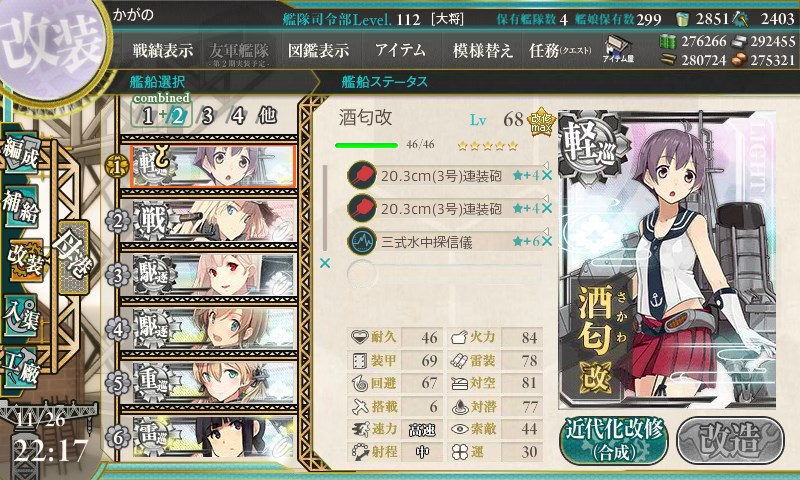Select the 他 (other ships) tab
Viewport: 800px width, 480px height.
(x=268, y=115)
